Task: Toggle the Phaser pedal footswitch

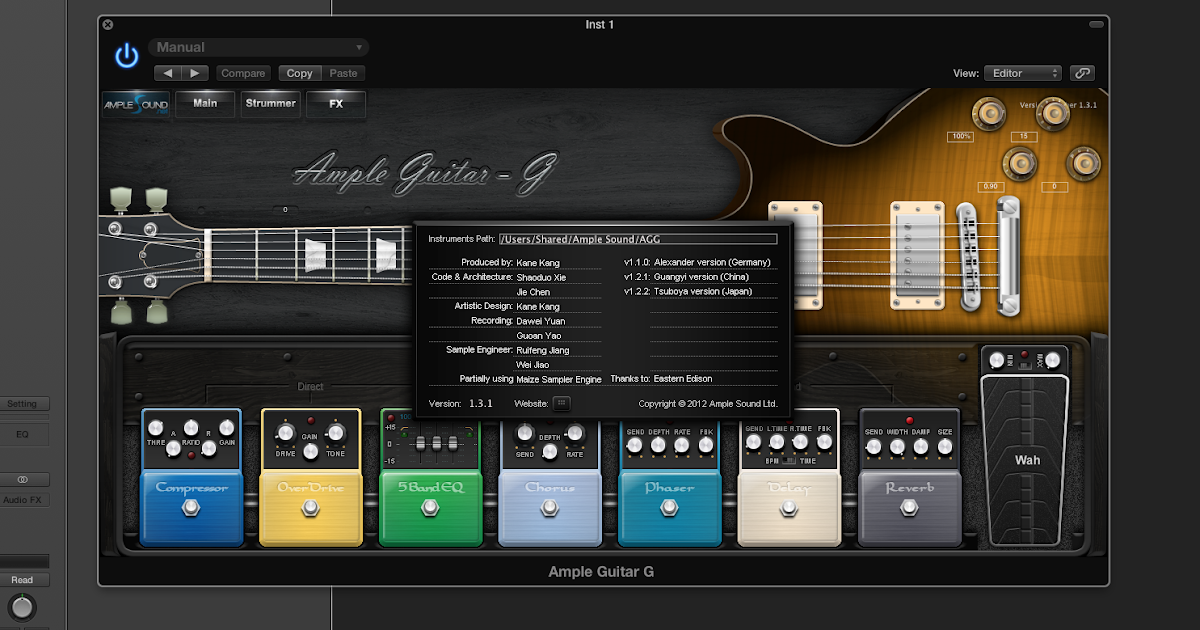Action: point(669,509)
